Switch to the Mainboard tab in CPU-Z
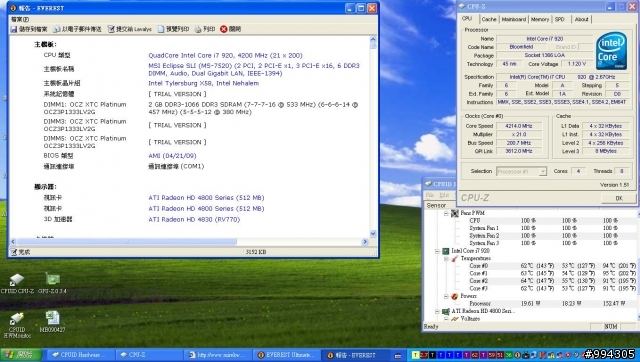640x362 pixels. point(513,19)
